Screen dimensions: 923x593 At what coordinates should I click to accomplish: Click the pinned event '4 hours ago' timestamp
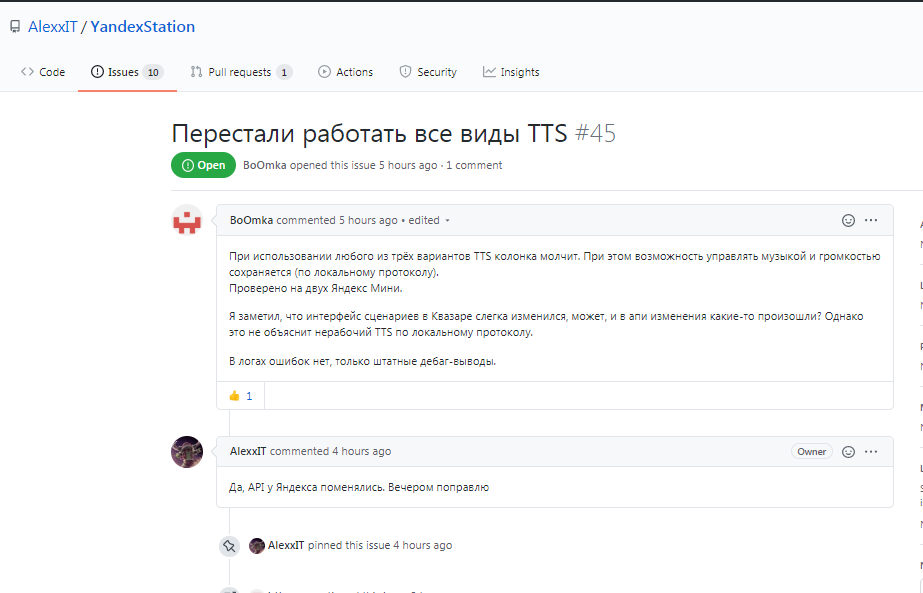click(423, 545)
